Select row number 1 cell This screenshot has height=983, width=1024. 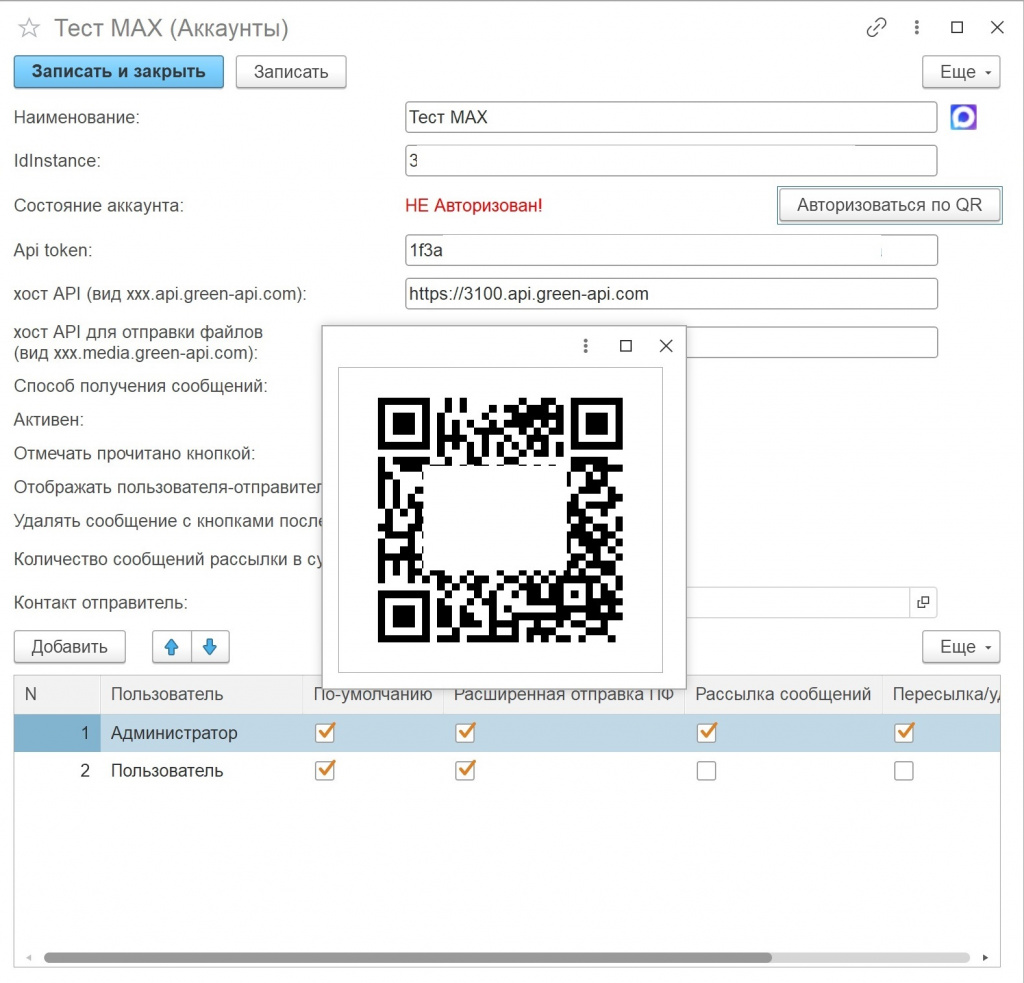click(x=57, y=733)
